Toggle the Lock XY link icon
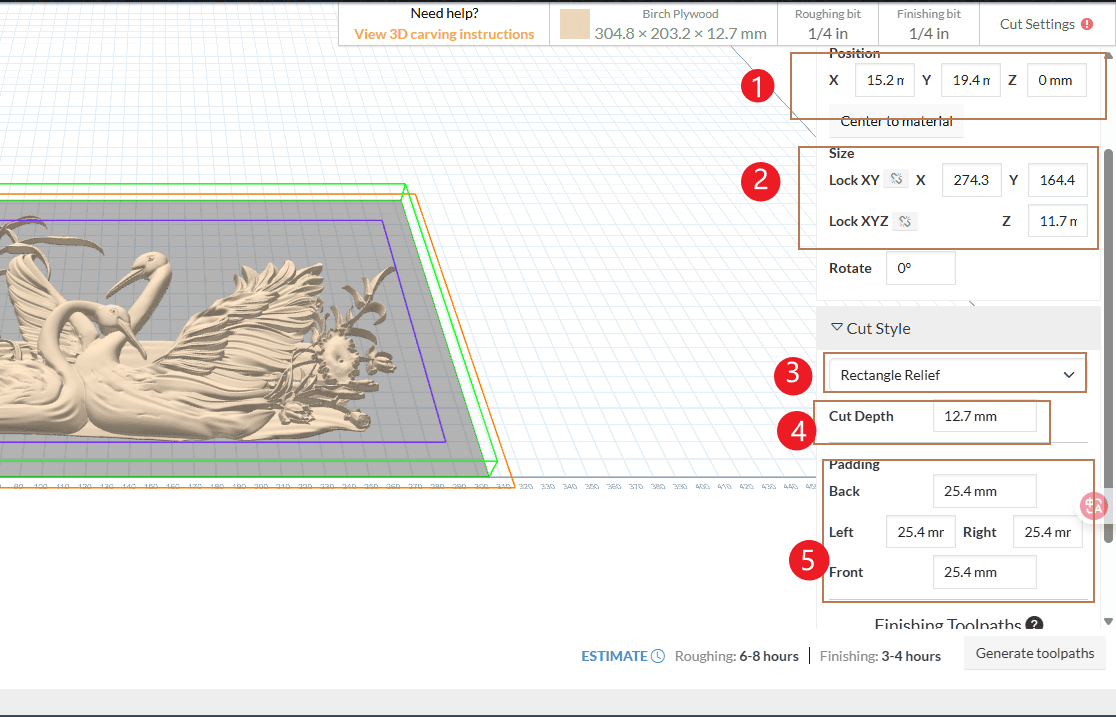1116x717 pixels. (897, 180)
